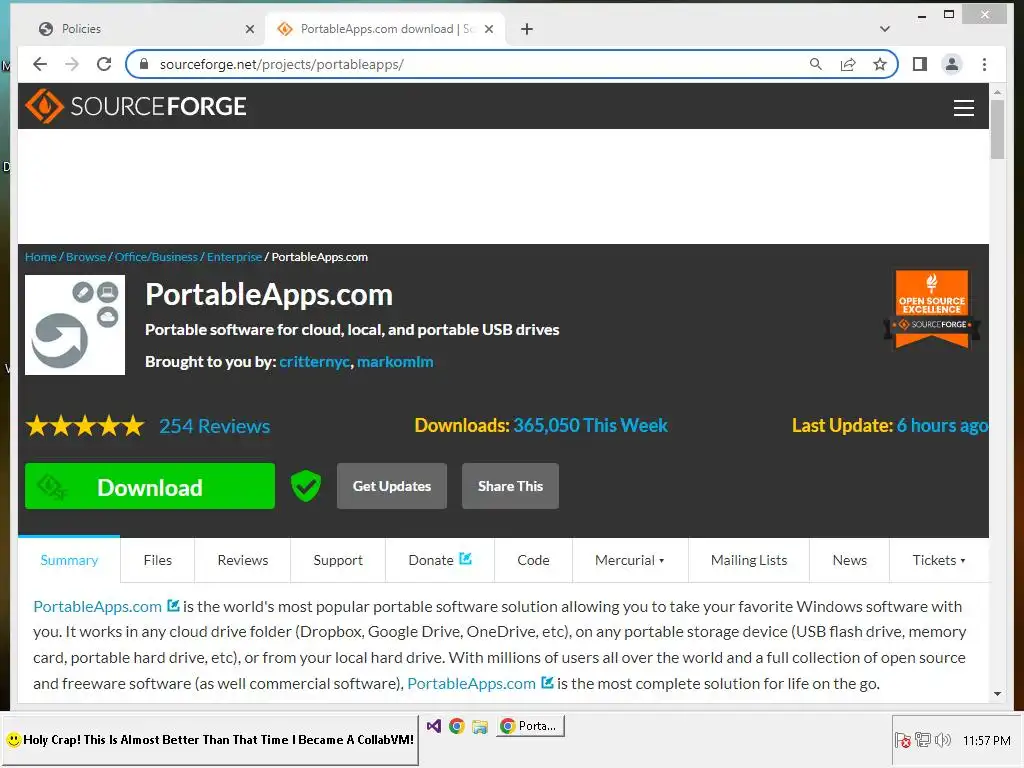Click the volume speaker tray icon
This screenshot has width=1024, height=768.
click(943, 740)
